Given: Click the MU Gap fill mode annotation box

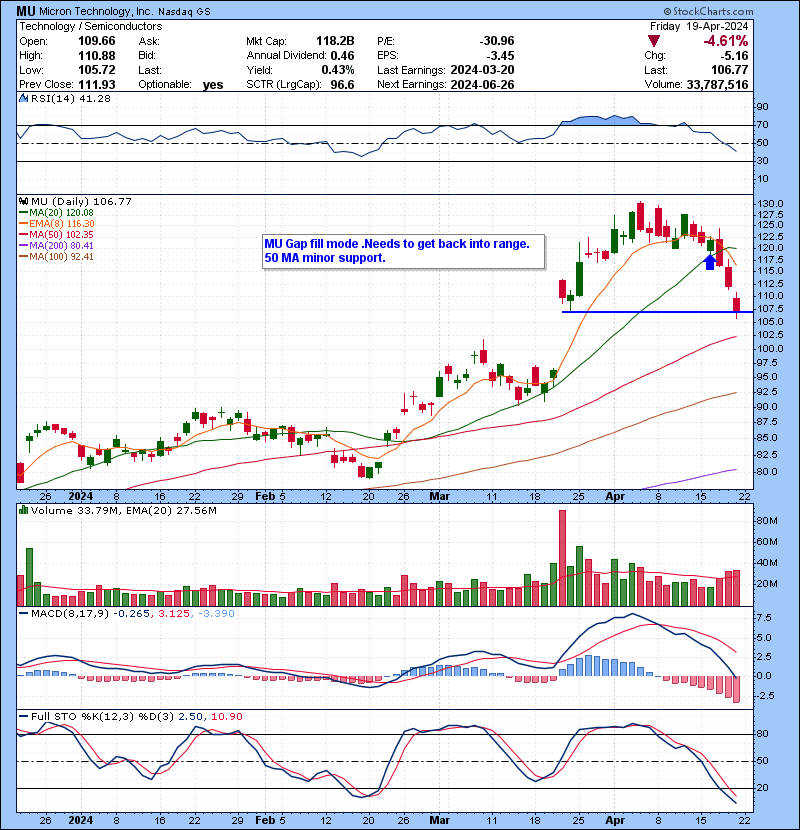Looking at the screenshot, I should coord(403,251).
